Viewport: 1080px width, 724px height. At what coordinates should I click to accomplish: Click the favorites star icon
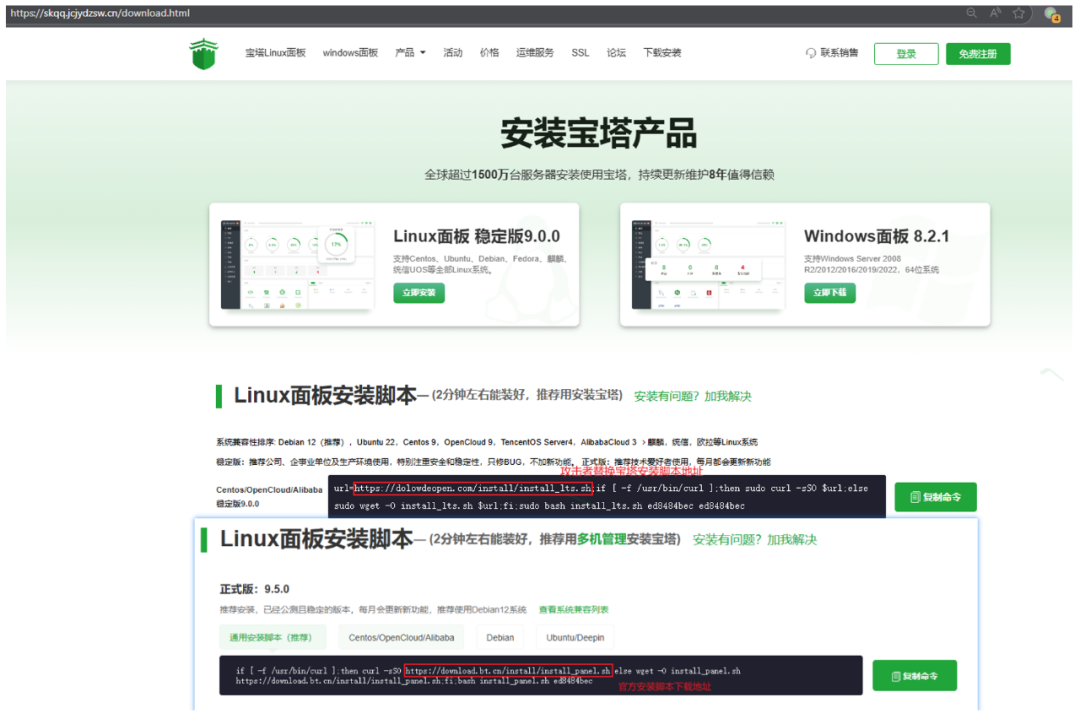pos(1019,13)
